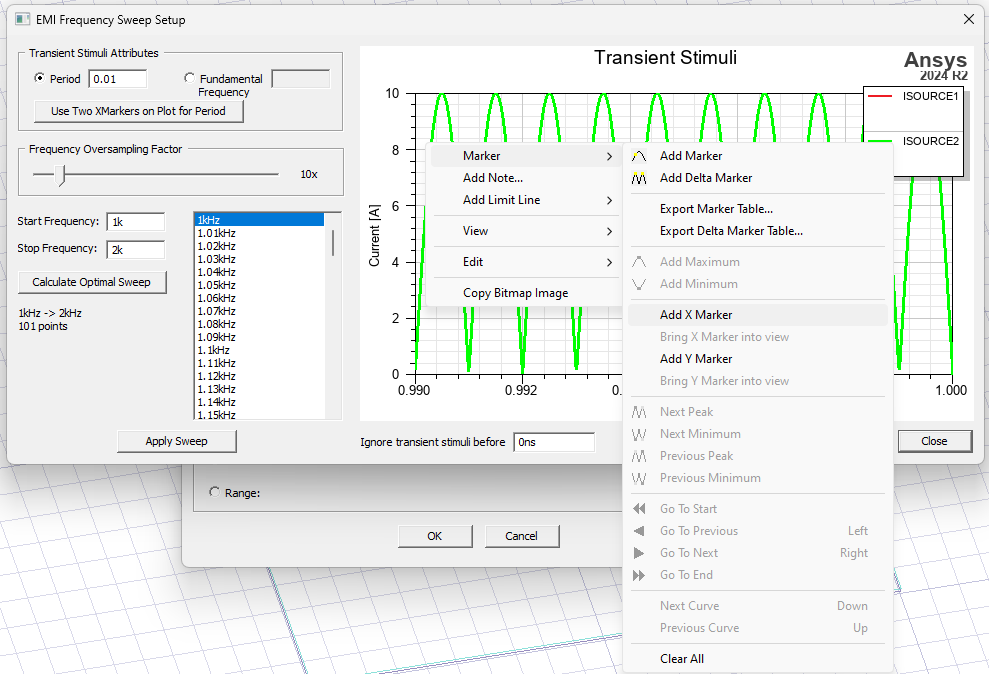Close the EMI Frequency Sweep Setup window
Image resolution: width=989 pixels, height=674 pixels.
click(x=967, y=19)
